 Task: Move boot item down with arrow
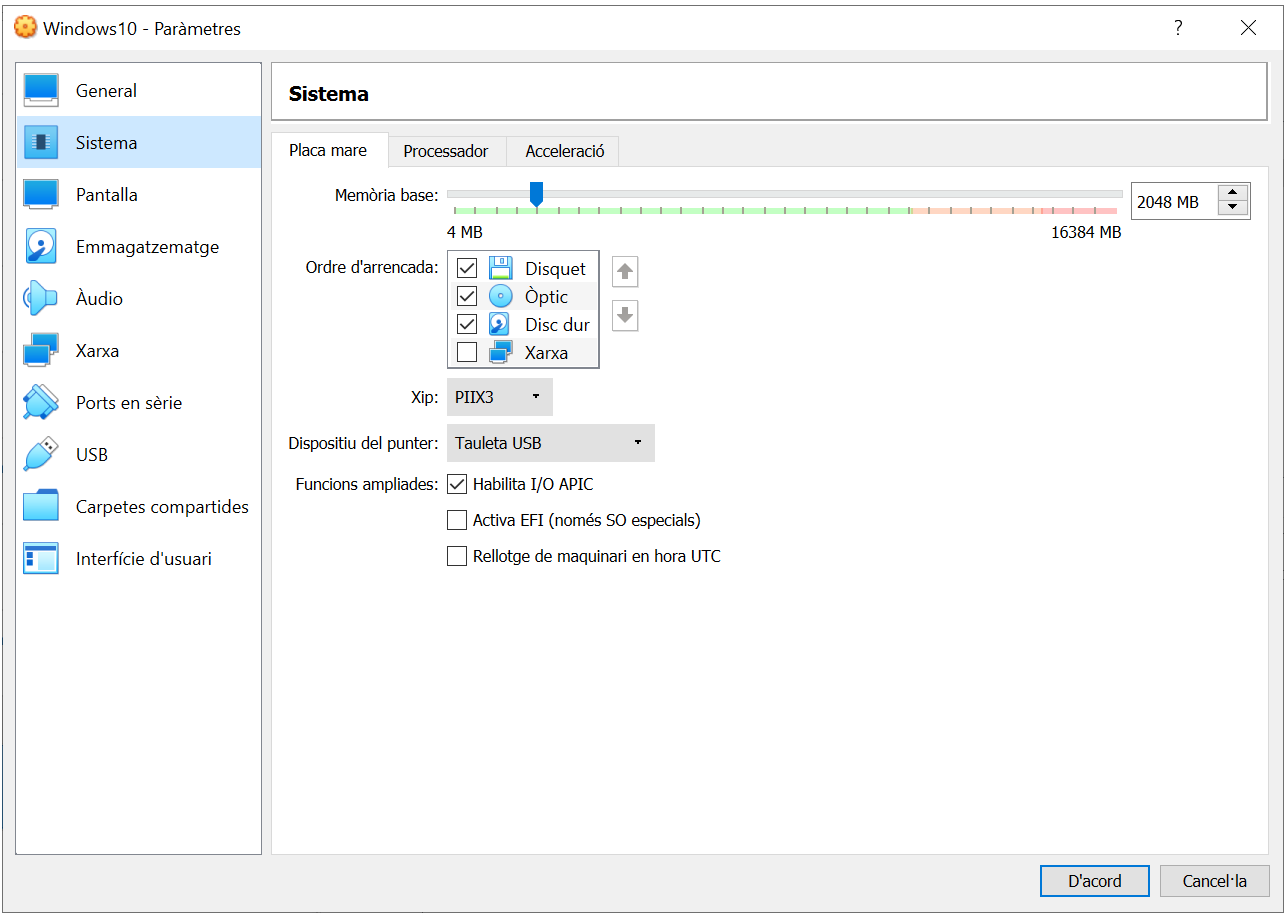coord(625,316)
